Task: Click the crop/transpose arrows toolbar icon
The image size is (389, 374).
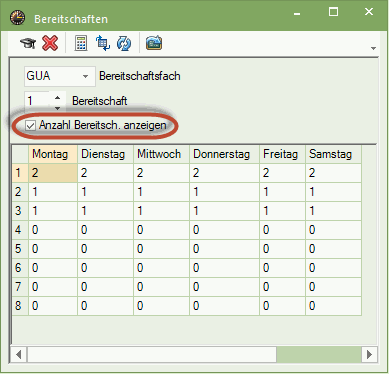Action: [x=103, y=43]
